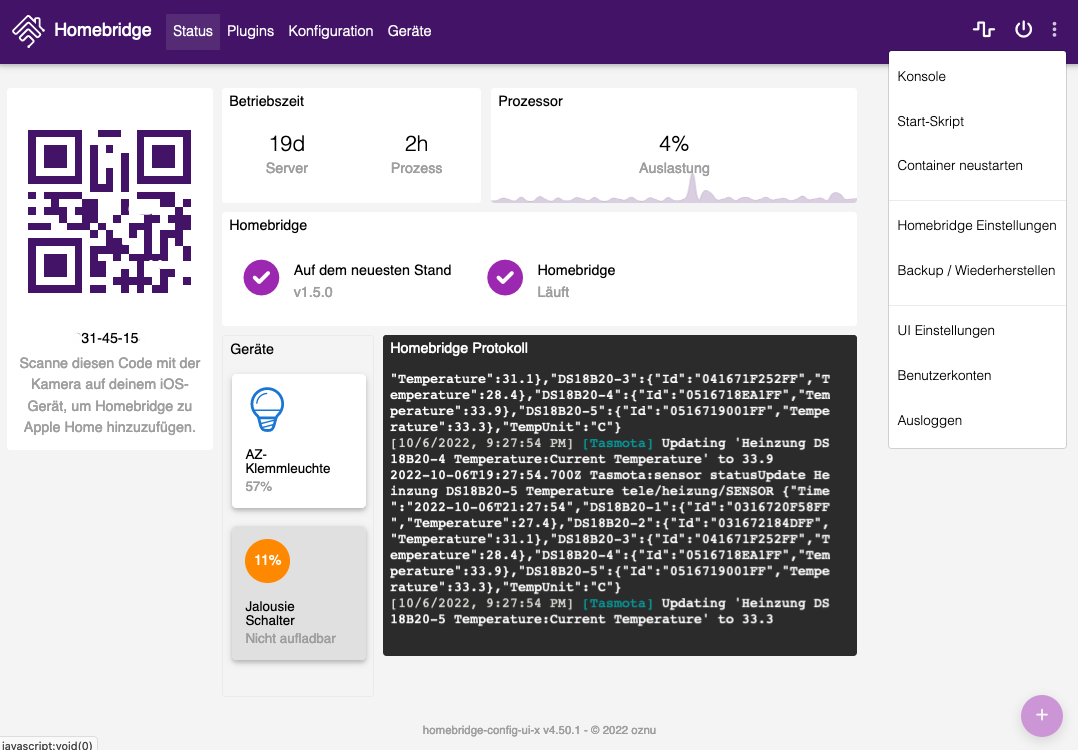This screenshot has width=1078, height=750.
Task: Click the round plus add-widget button
Action: click(1042, 715)
